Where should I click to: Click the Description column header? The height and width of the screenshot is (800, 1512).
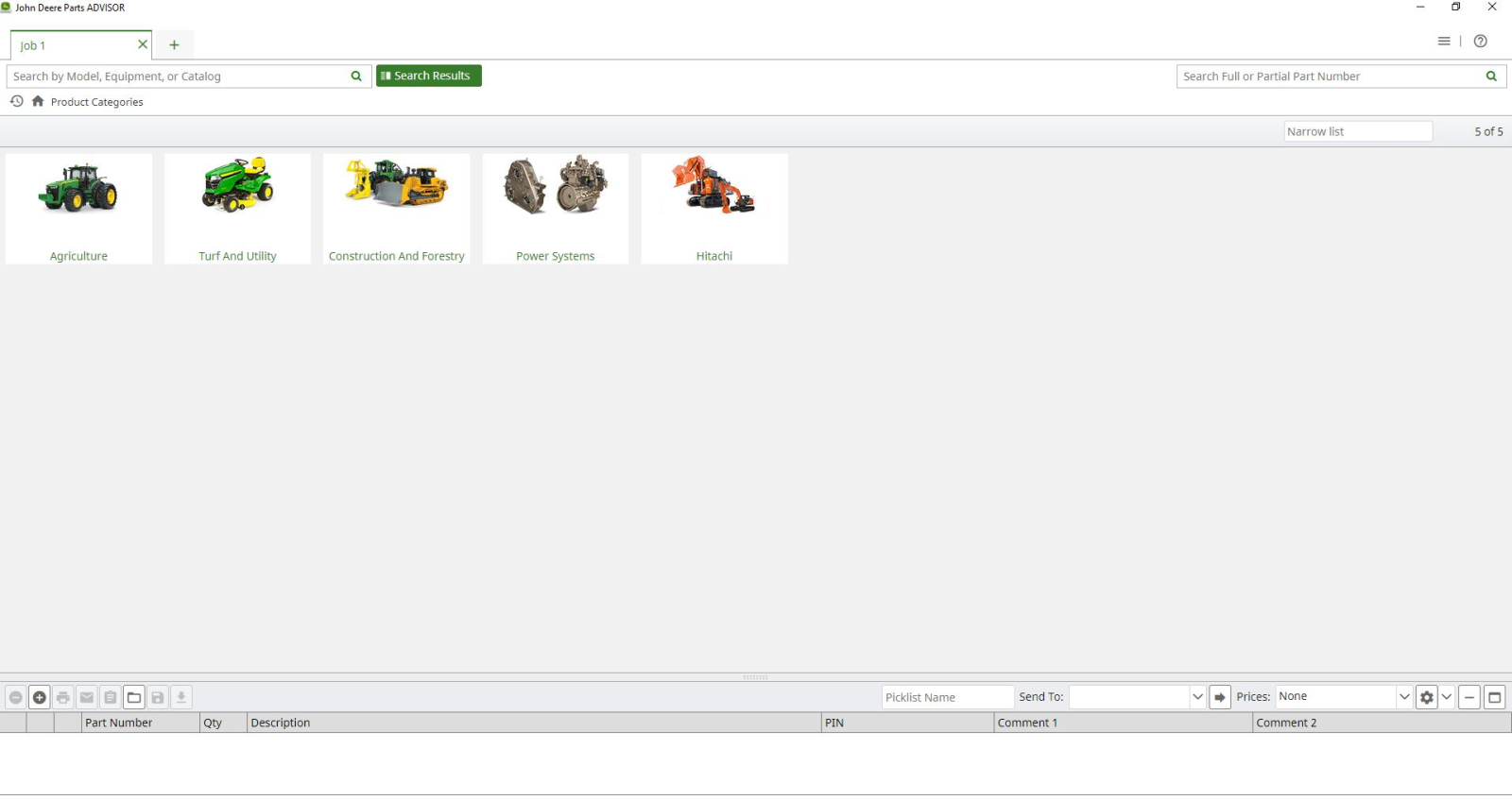pyautogui.click(x=534, y=723)
